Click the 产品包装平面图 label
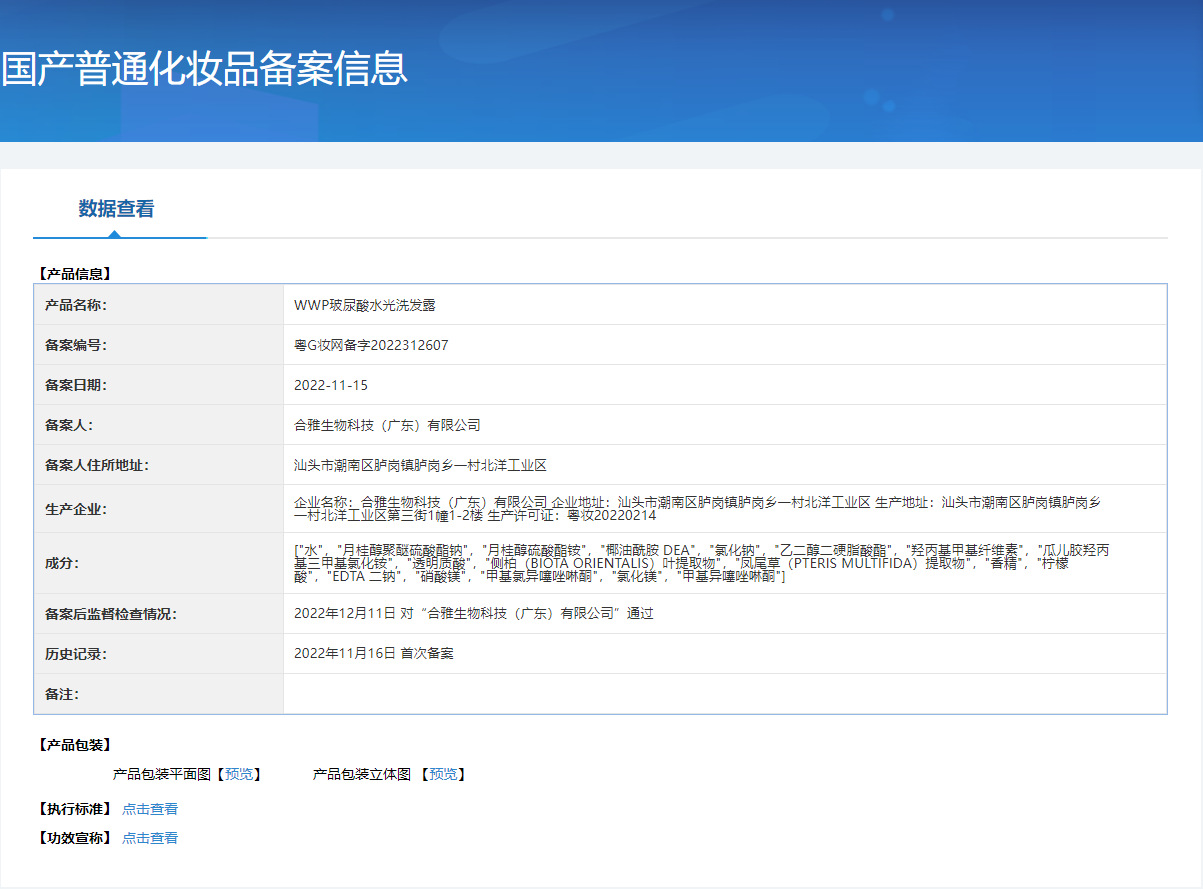This screenshot has width=1203, height=889. pyautogui.click(x=162, y=774)
